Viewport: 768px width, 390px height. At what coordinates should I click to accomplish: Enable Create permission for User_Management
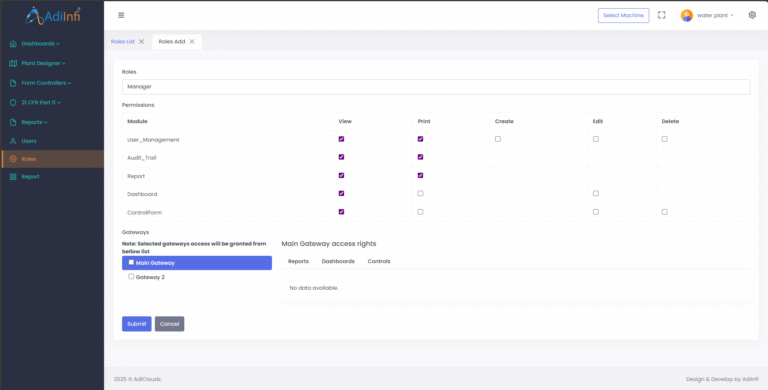(x=498, y=139)
